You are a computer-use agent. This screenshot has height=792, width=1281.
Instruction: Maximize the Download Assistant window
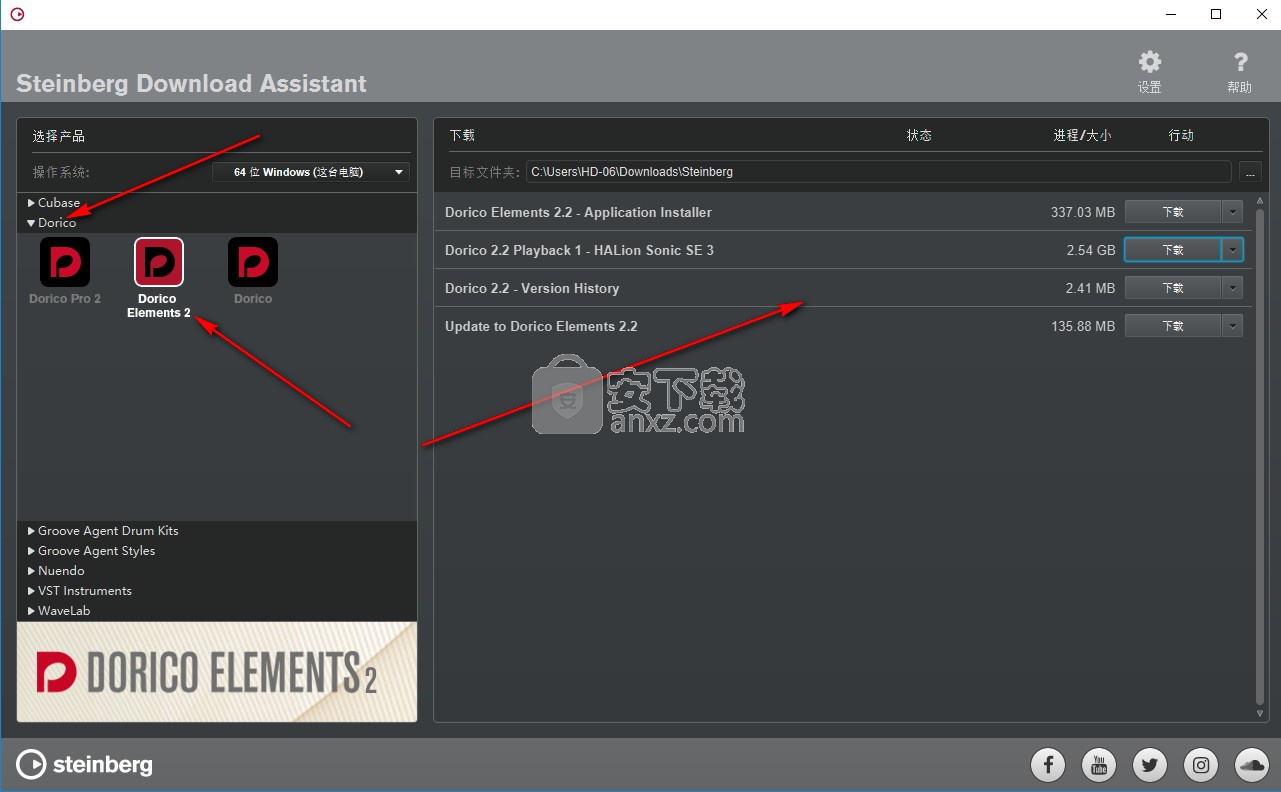pos(1216,14)
